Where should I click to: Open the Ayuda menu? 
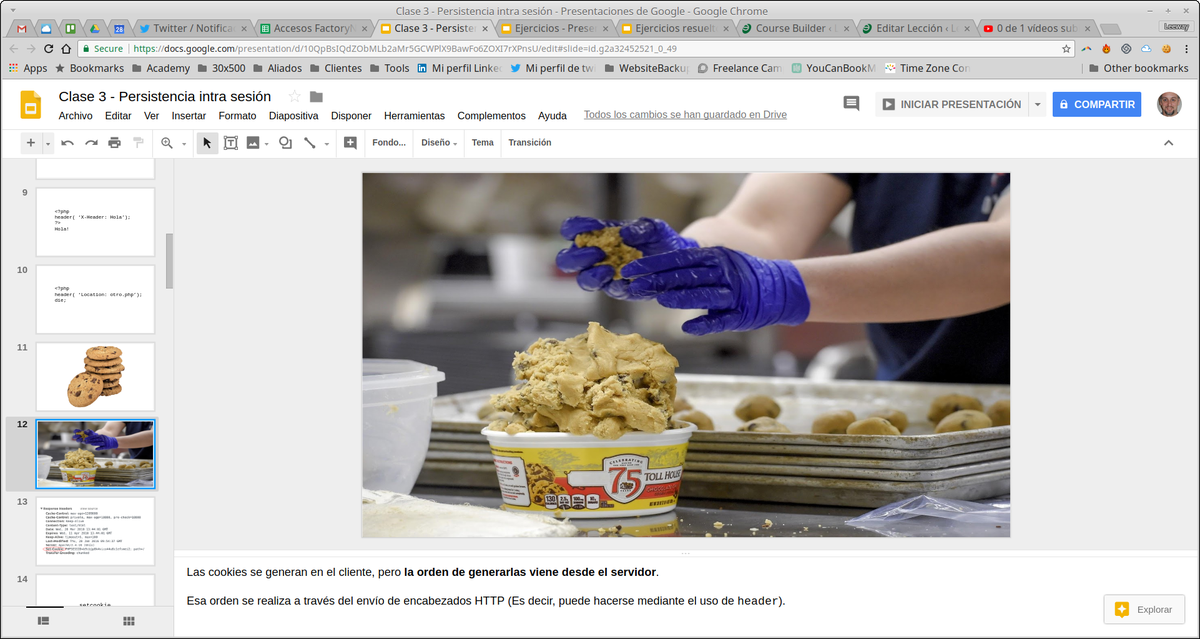coord(552,116)
